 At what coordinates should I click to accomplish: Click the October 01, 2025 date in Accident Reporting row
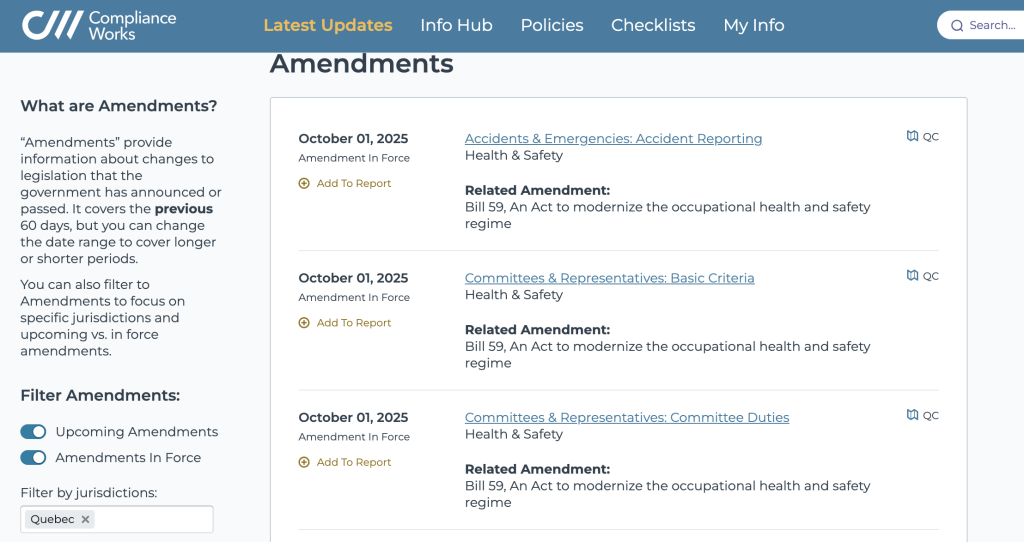coord(353,138)
